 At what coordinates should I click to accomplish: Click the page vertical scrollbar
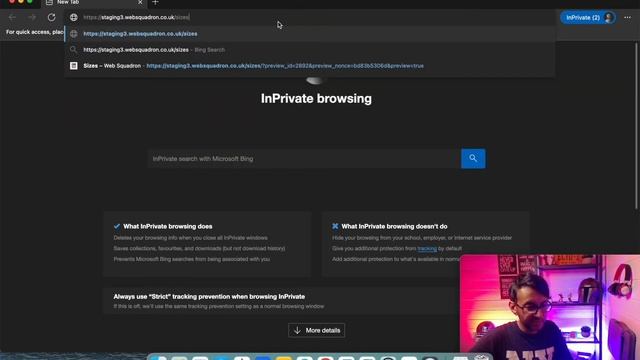636,127
